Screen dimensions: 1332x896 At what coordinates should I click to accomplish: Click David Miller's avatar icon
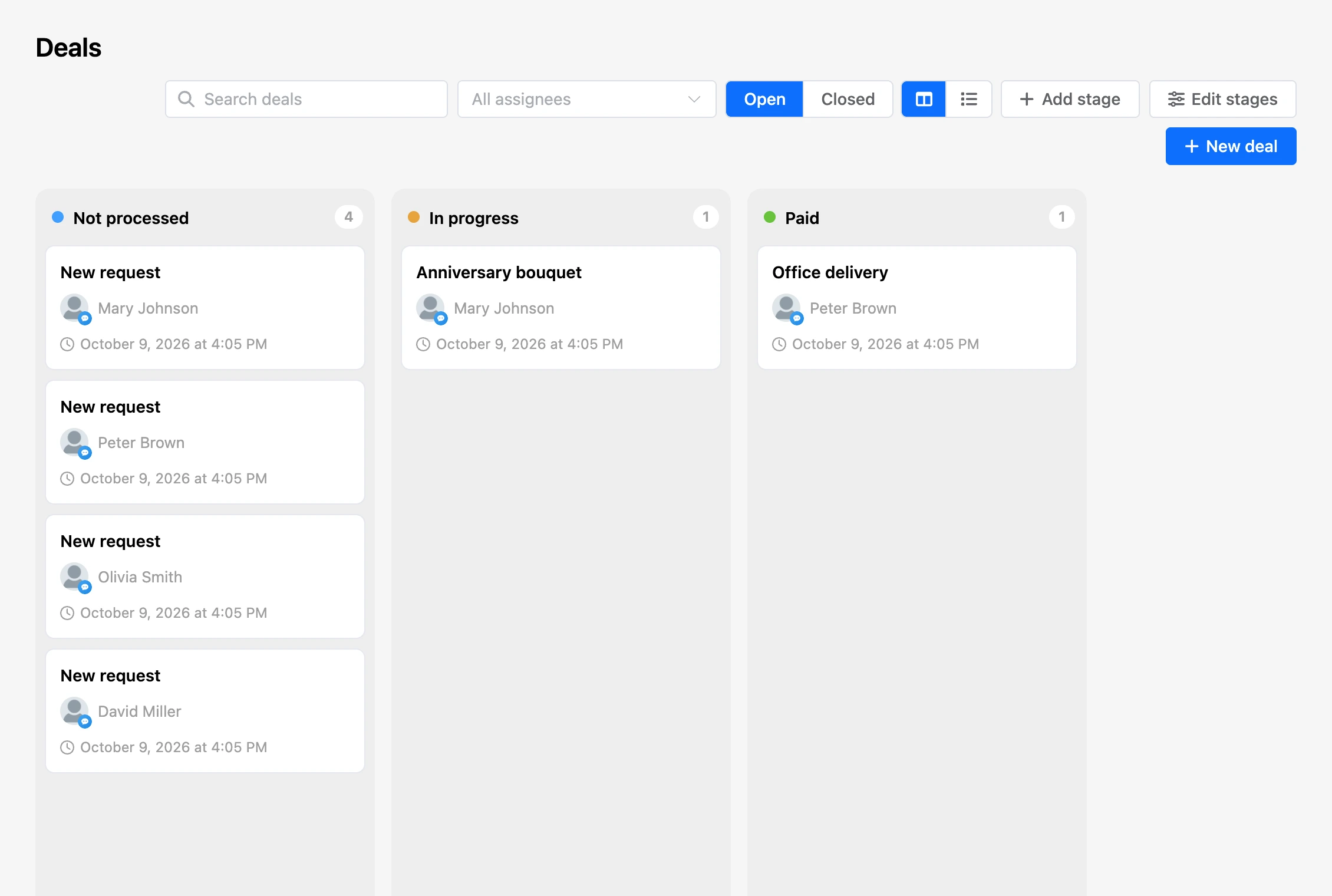click(x=75, y=711)
